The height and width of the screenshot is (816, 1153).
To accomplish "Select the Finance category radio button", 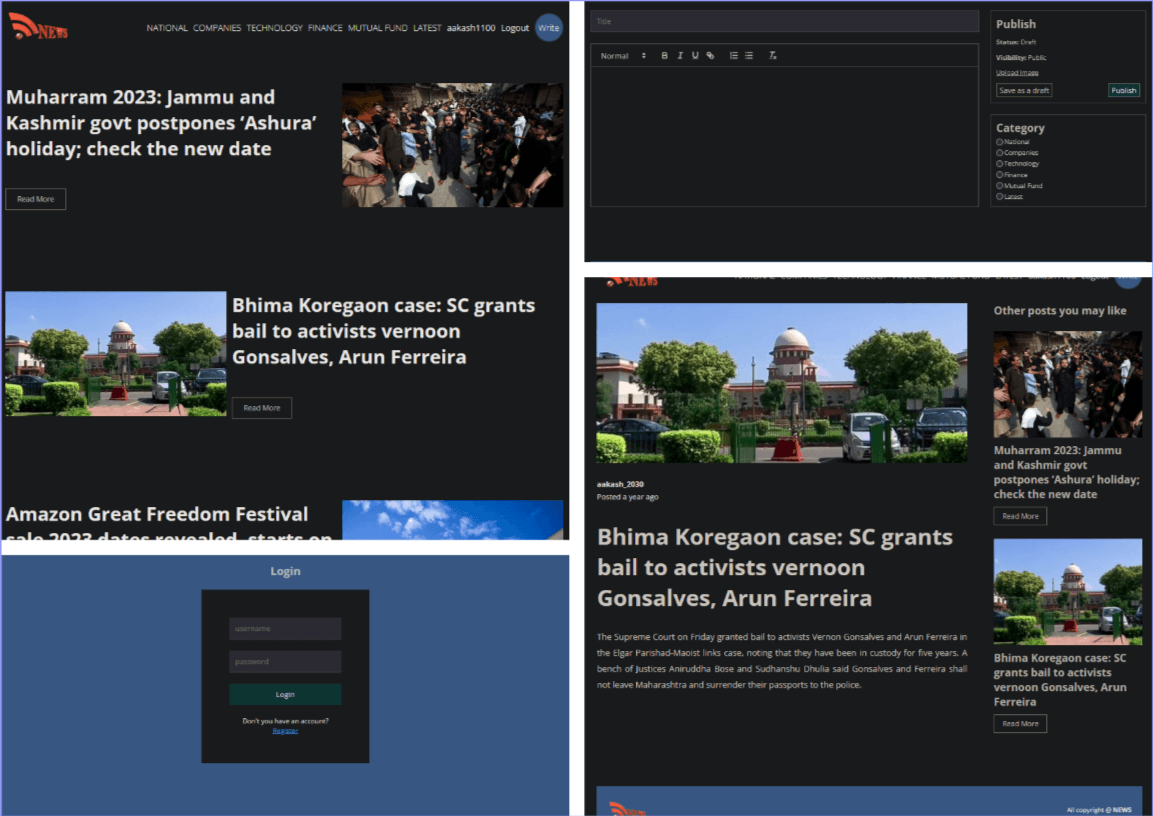I will (x=999, y=175).
